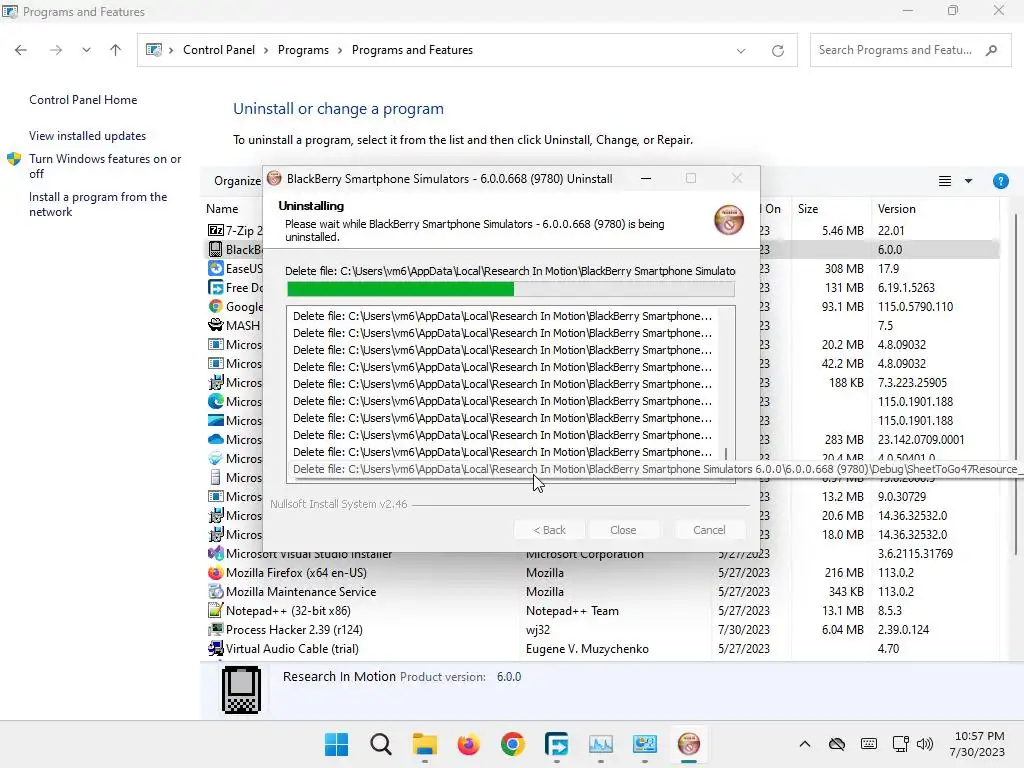
Task: Launch Chrome from the taskbar
Action: point(513,744)
